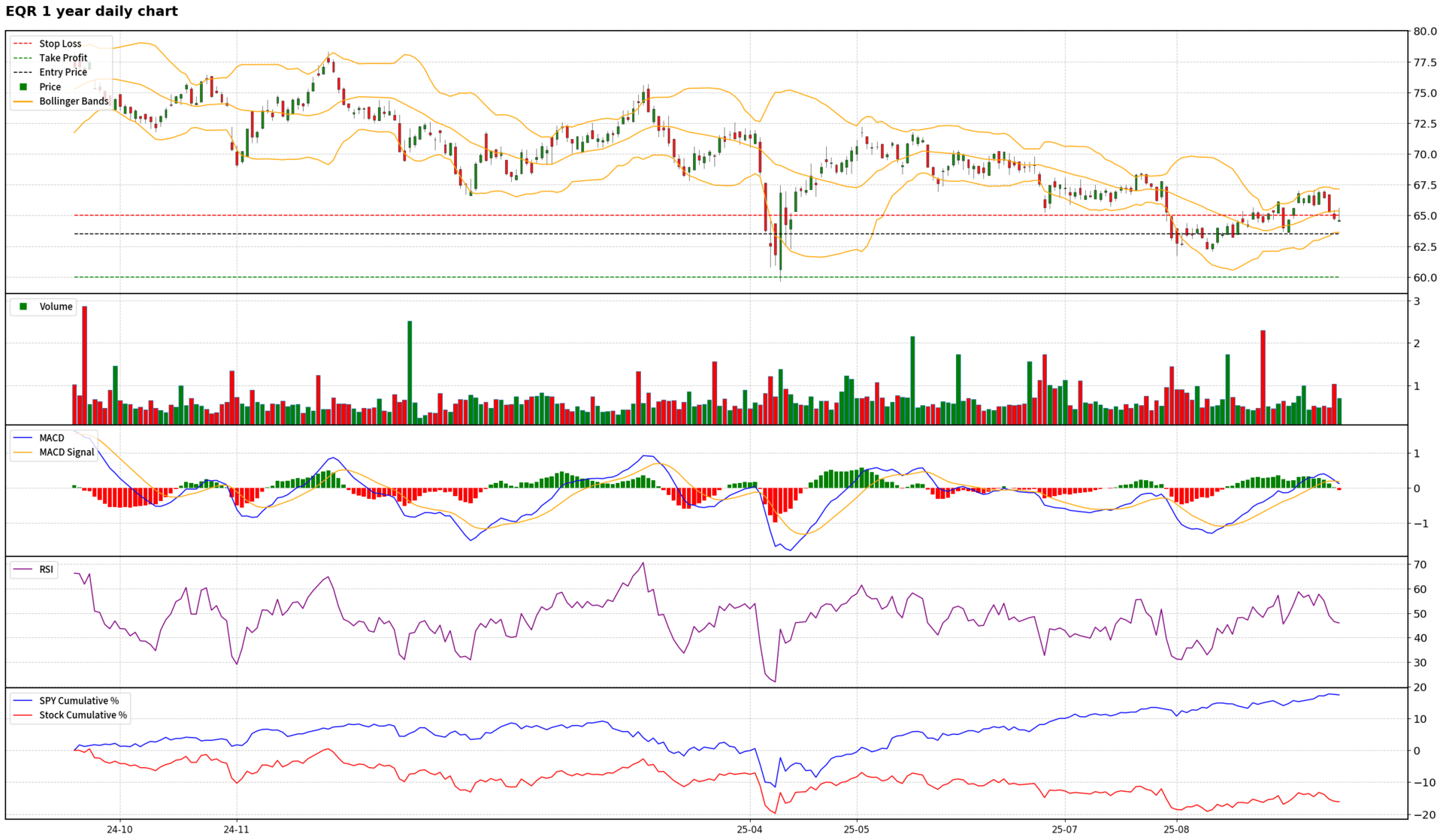Viewport: 1443px width, 840px height.
Task: Click the Volume legend green square
Action: pyautogui.click(x=23, y=307)
